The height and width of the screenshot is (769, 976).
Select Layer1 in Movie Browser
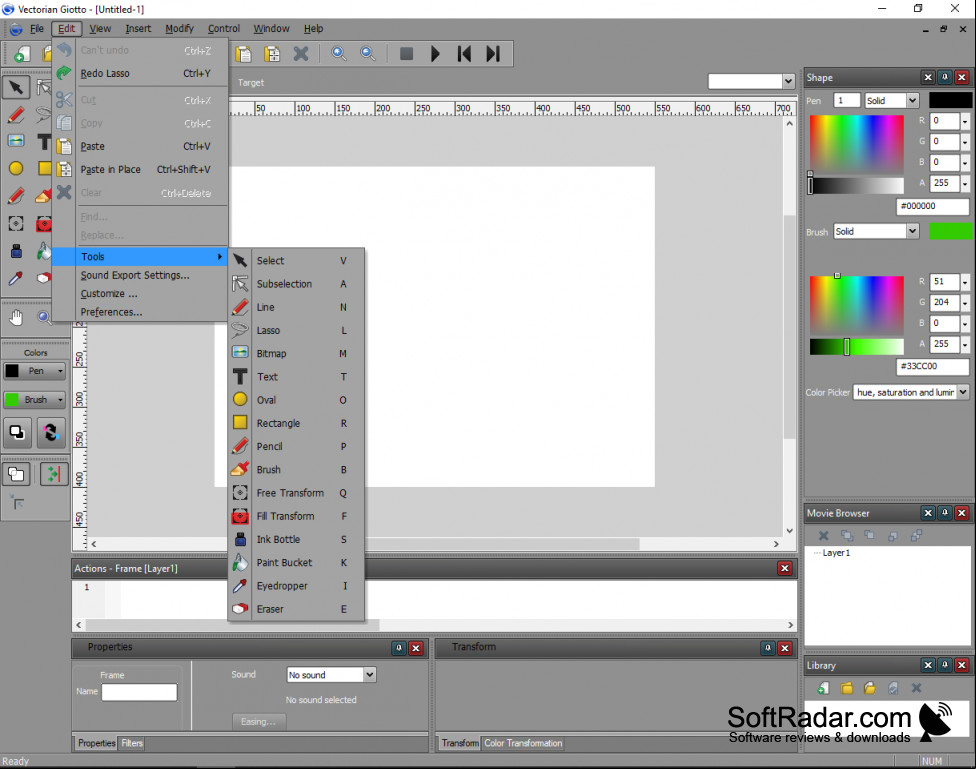click(836, 553)
